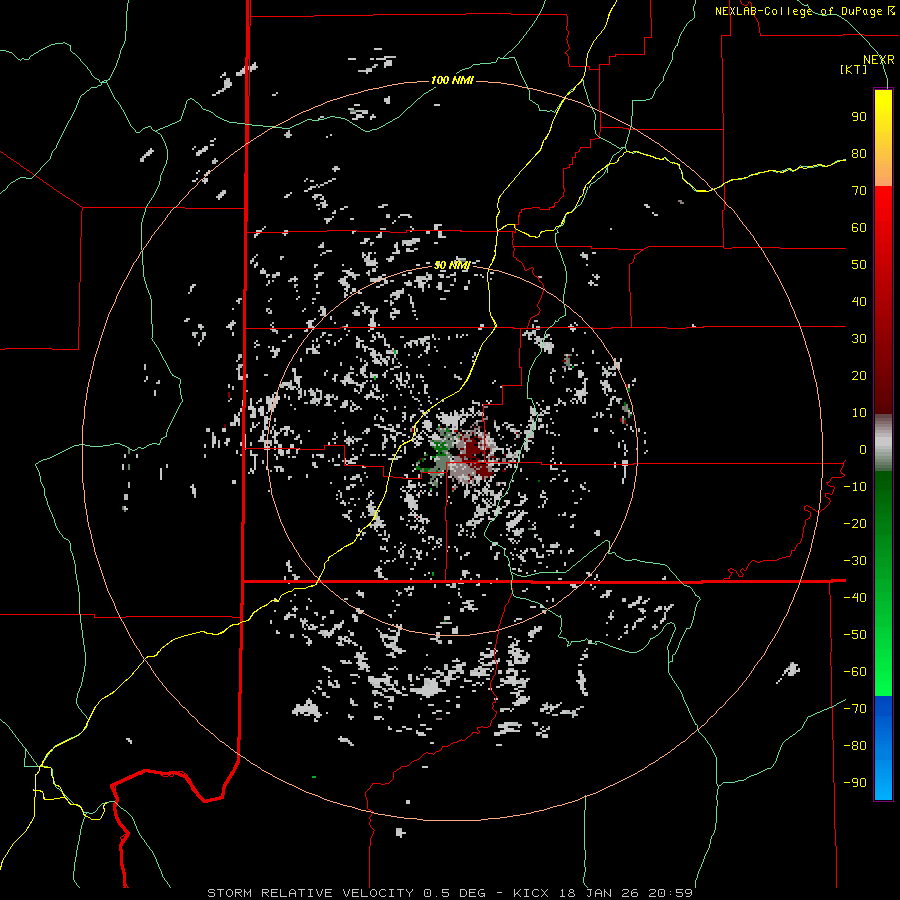Click the NEXR label above the scale

click(x=878, y=60)
